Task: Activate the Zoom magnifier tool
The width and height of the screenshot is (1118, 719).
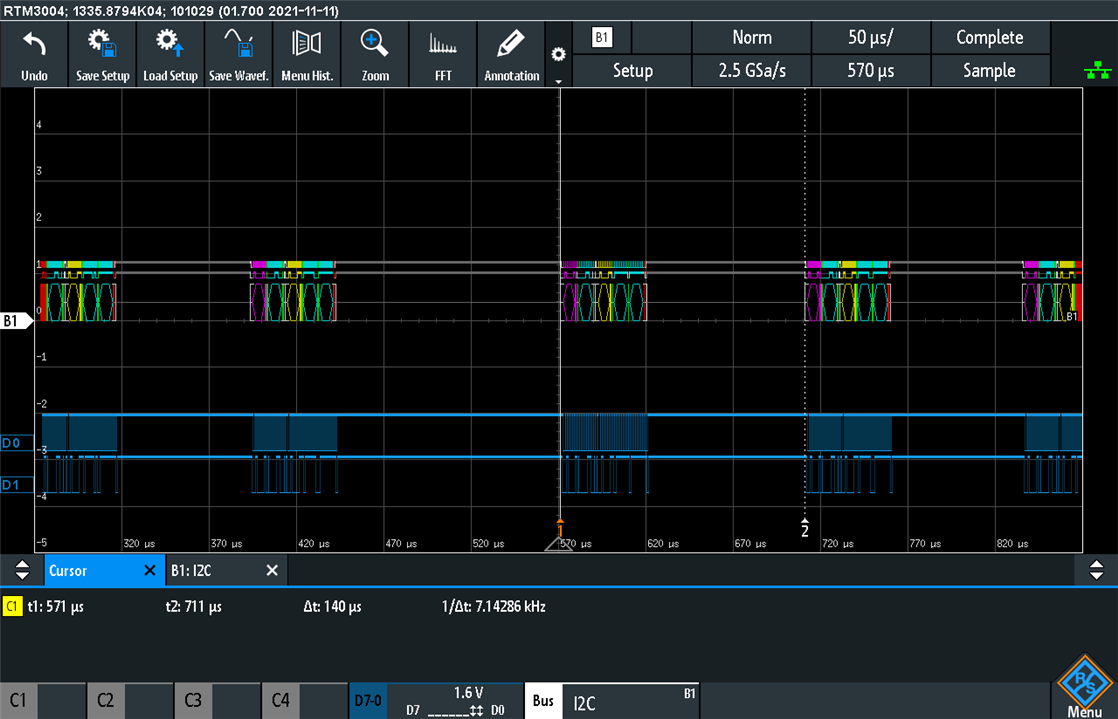Action: point(375,54)
